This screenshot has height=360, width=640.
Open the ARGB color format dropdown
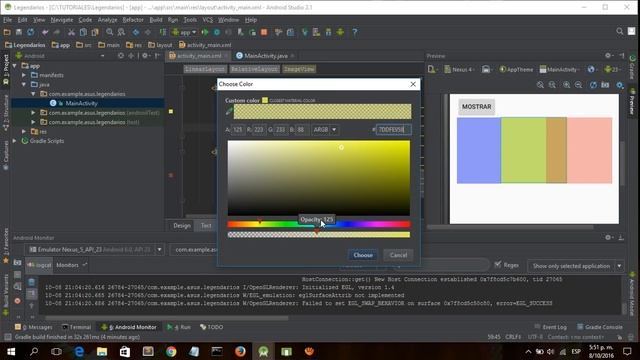(x=325, y=130)
